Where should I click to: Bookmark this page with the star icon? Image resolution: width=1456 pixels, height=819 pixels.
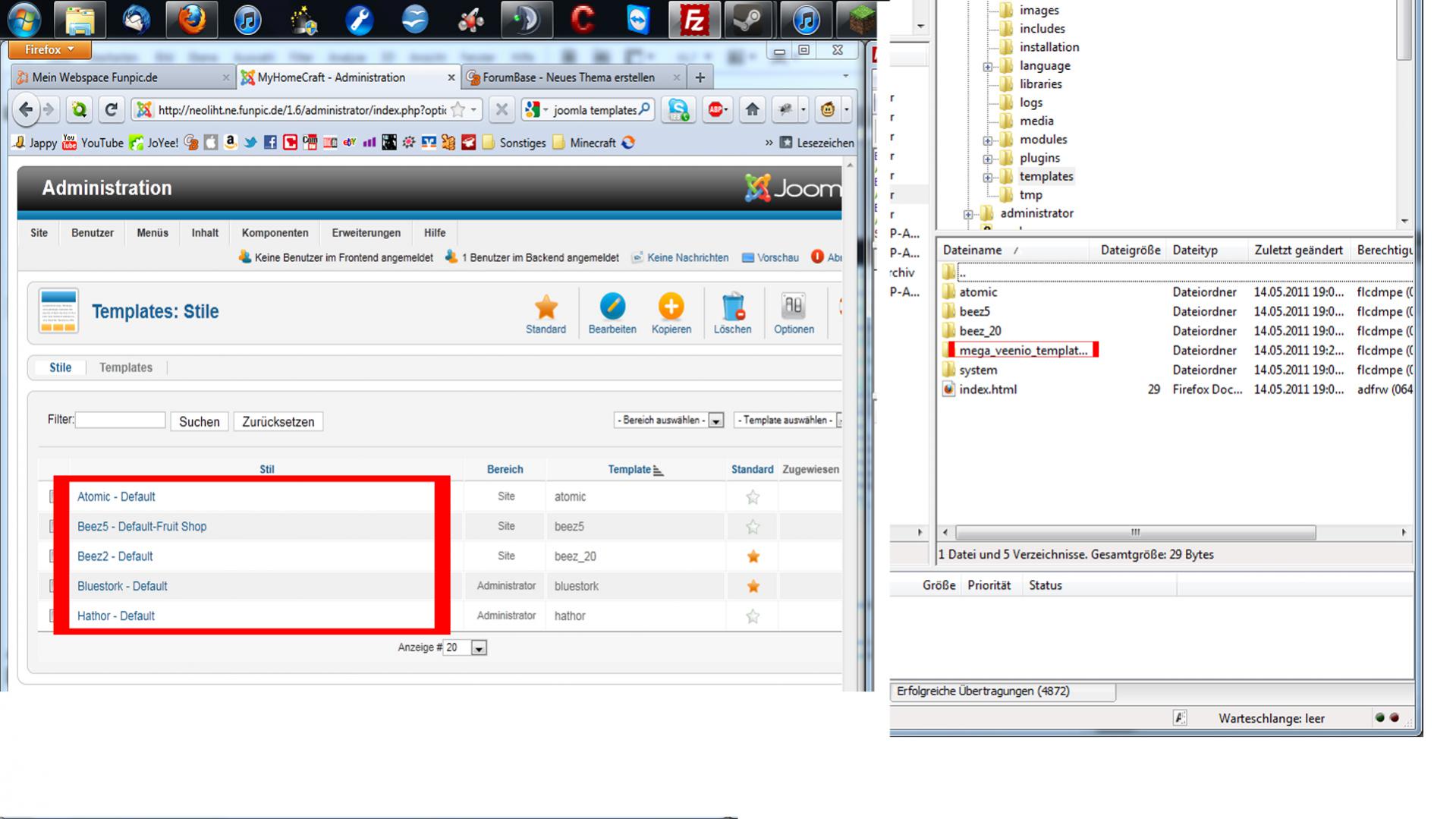(458, 110)
